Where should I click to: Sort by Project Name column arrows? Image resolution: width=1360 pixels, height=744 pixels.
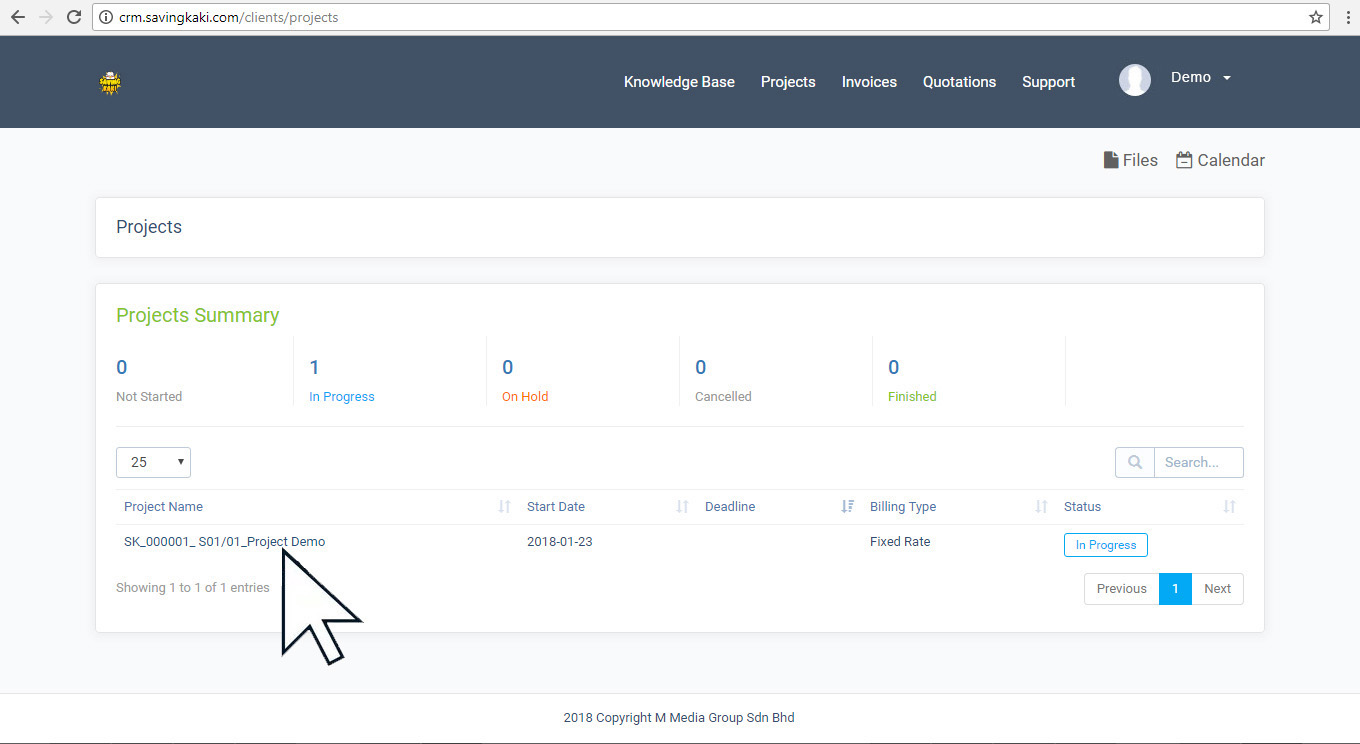pos(505,507)
